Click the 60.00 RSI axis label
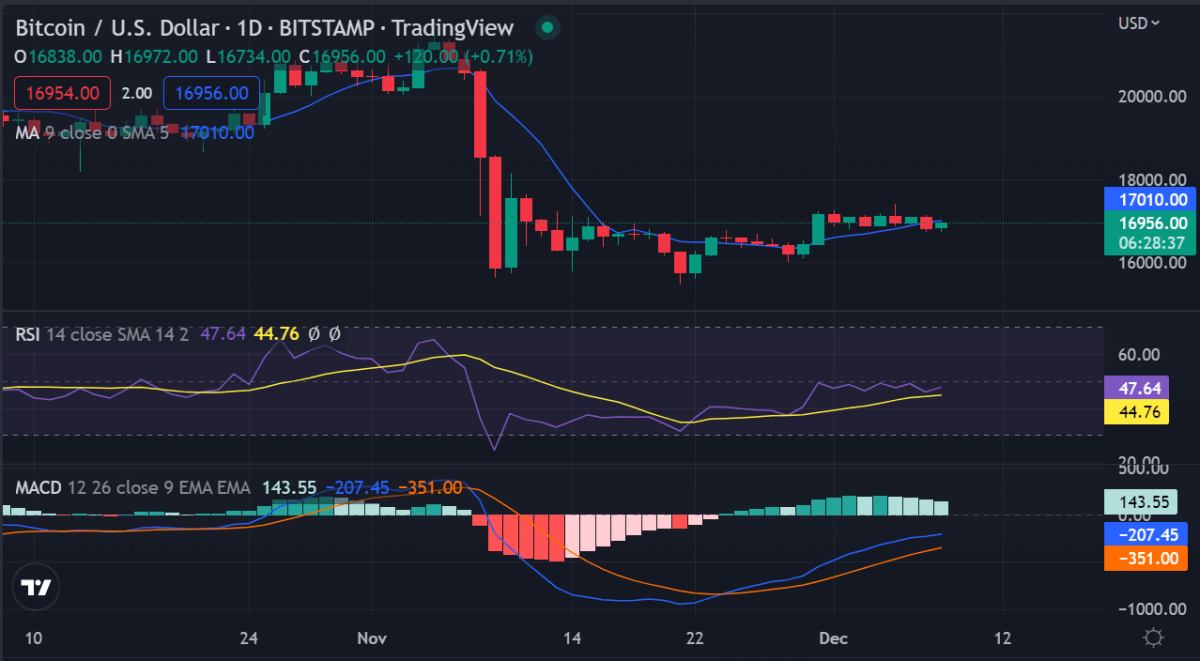This screenshot has height=661, width=1200. click(1139, 354)
